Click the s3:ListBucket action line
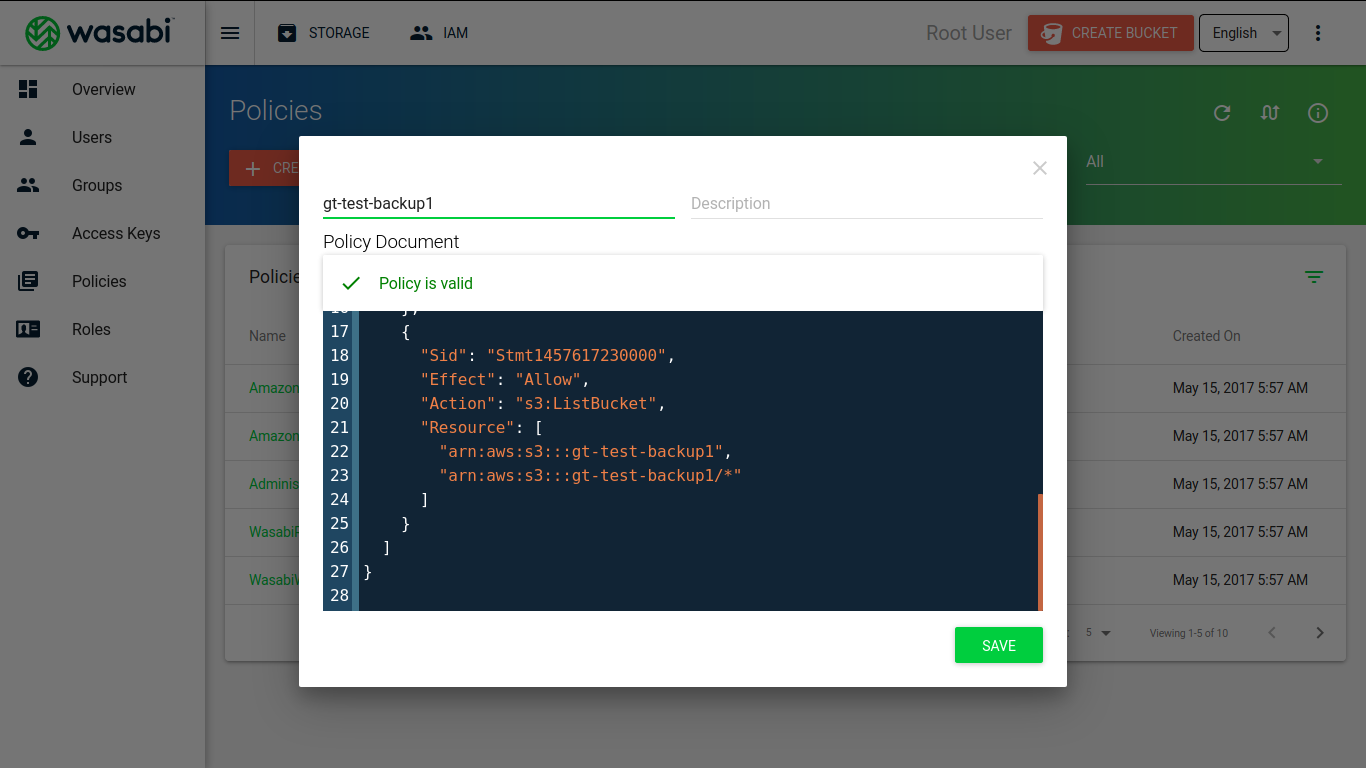 pyautogui.click(x=543, y=403)
